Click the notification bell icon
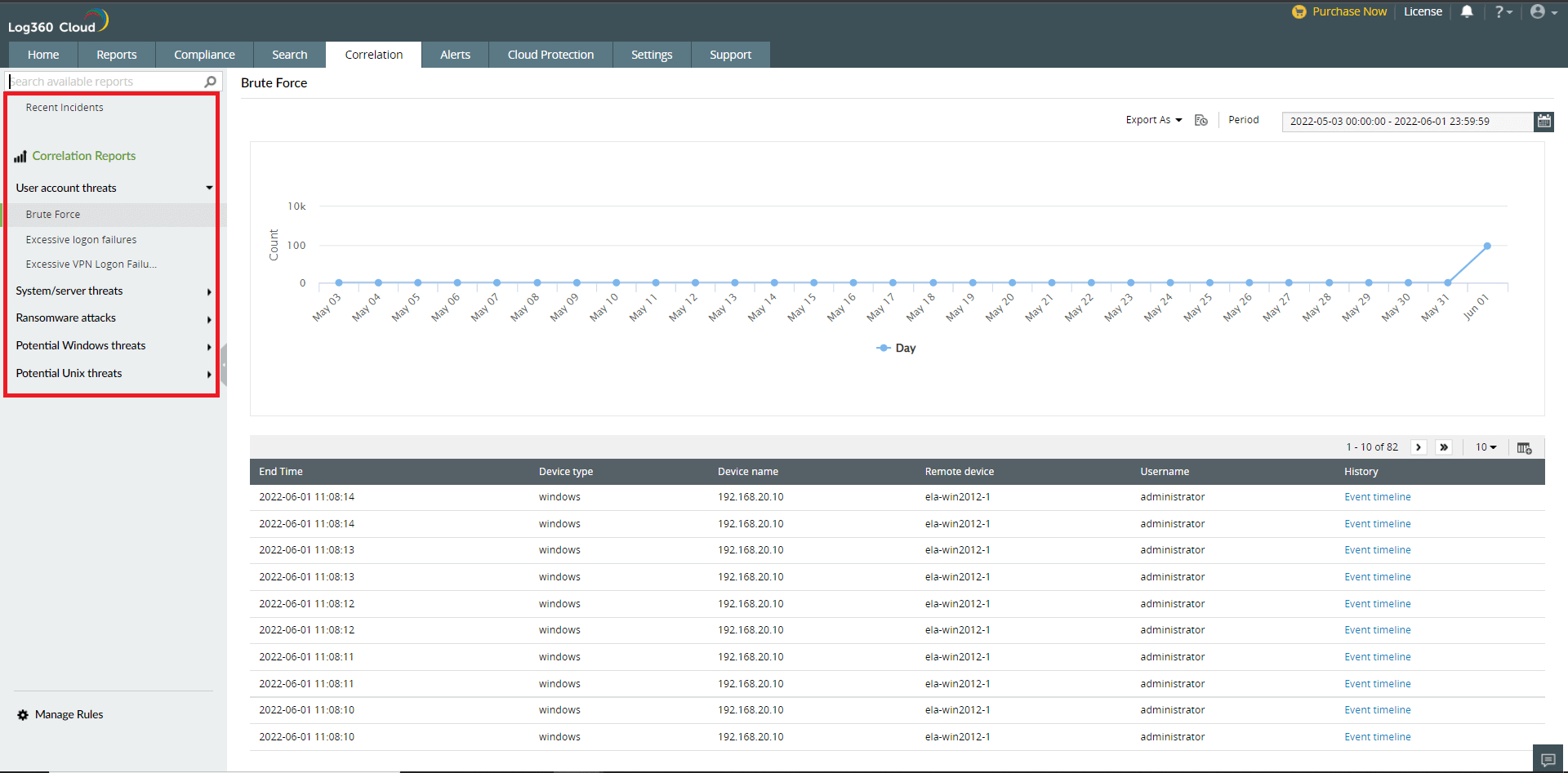The height and width of the screenshot is (773, 1568). click(x=1466, y=11)
